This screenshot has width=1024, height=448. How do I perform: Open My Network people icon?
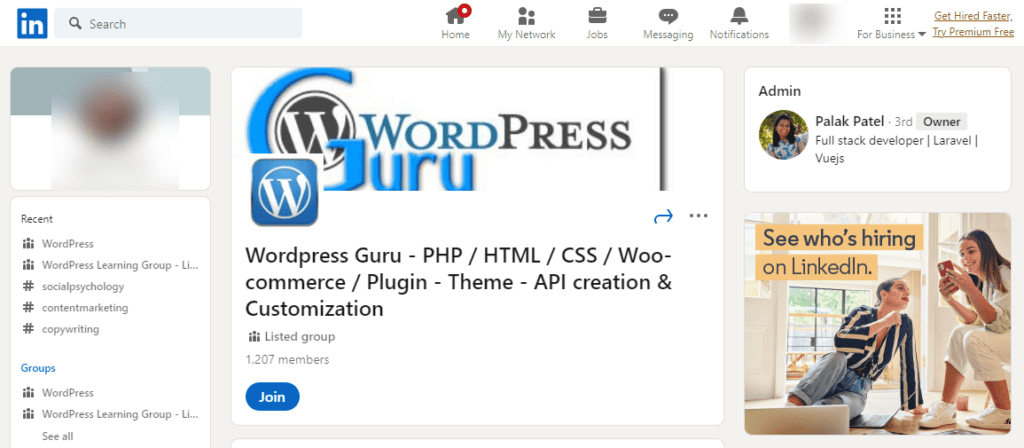526,16
